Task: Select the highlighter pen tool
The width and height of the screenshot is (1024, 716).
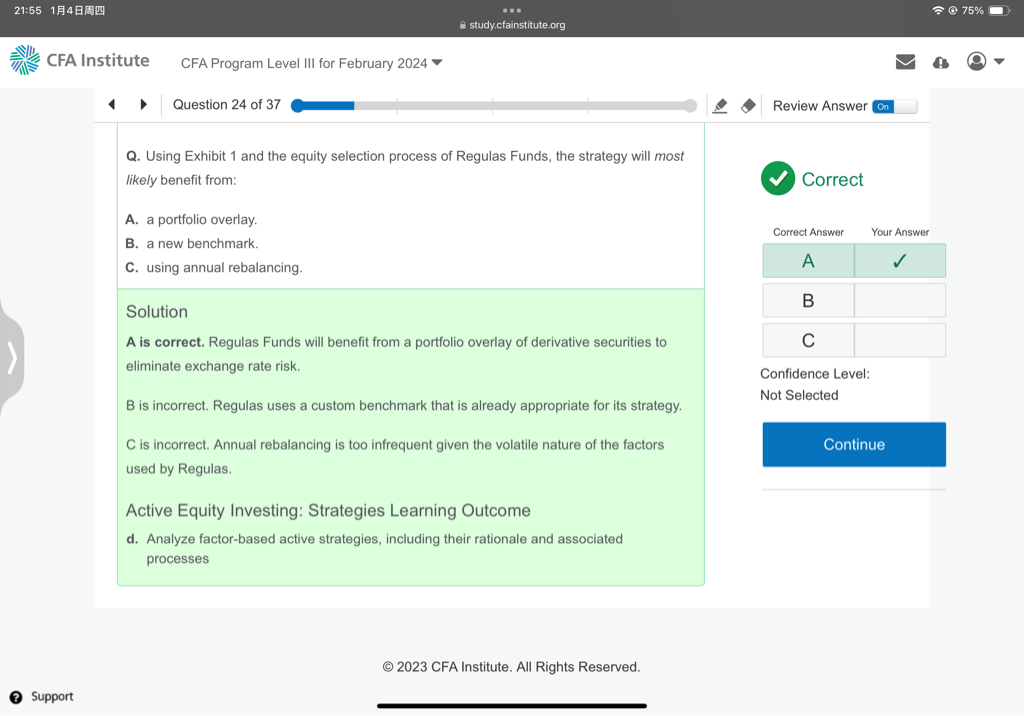Action: pos(719,106)
